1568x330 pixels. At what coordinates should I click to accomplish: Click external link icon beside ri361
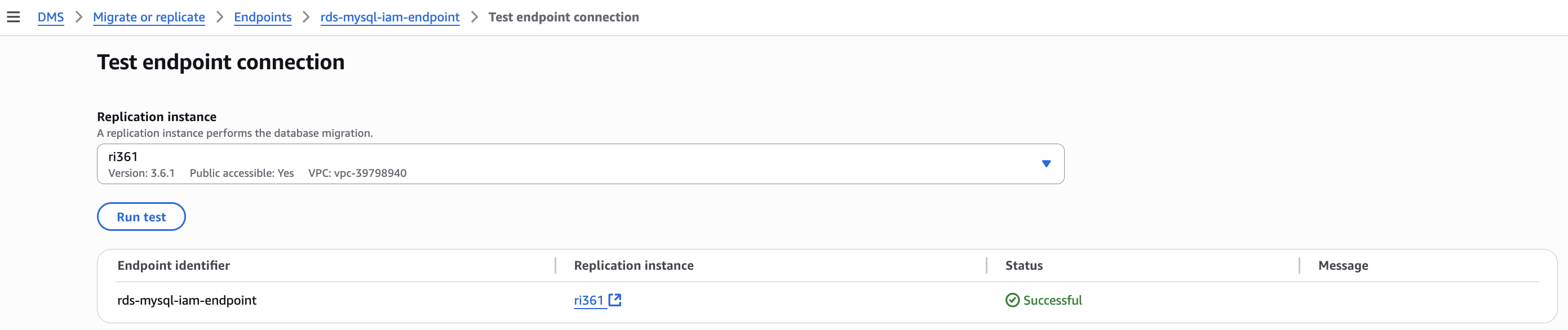click(615, 300)
